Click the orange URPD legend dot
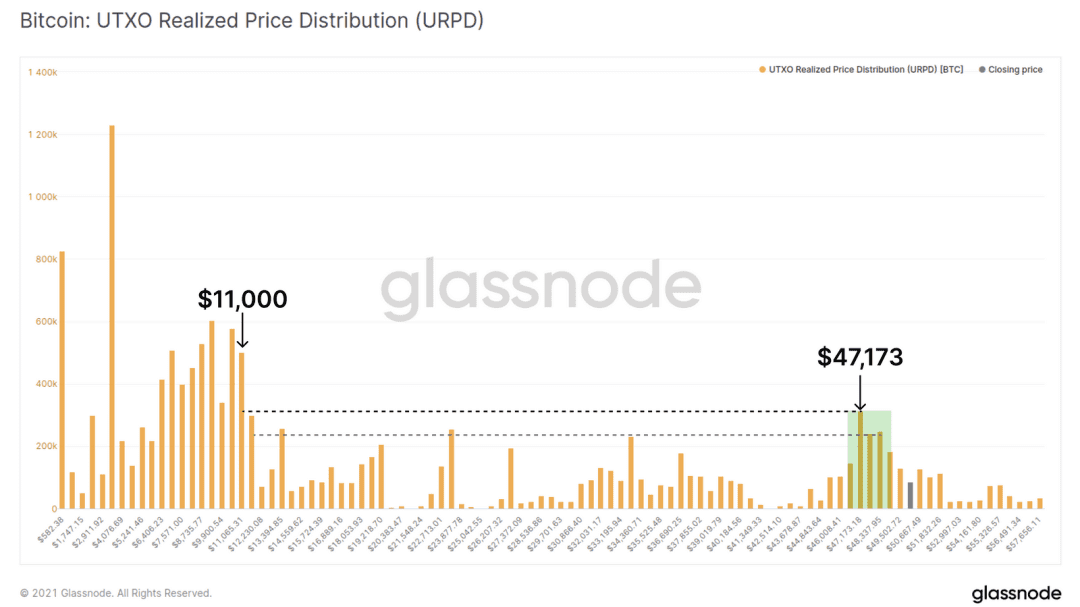Screen dimensions: 1080x607 [x=762, y=70]
